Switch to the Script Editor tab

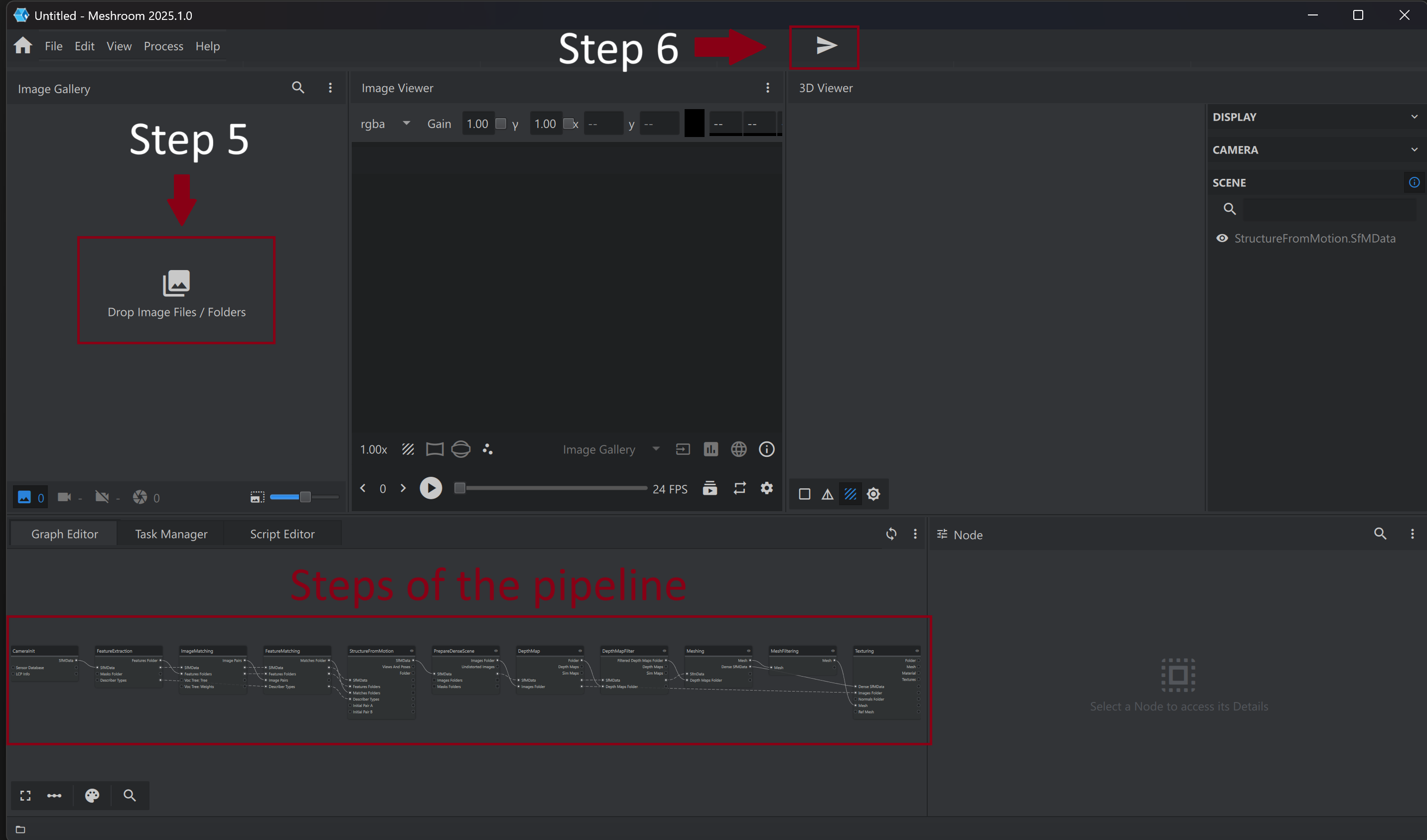pos(282,534)
